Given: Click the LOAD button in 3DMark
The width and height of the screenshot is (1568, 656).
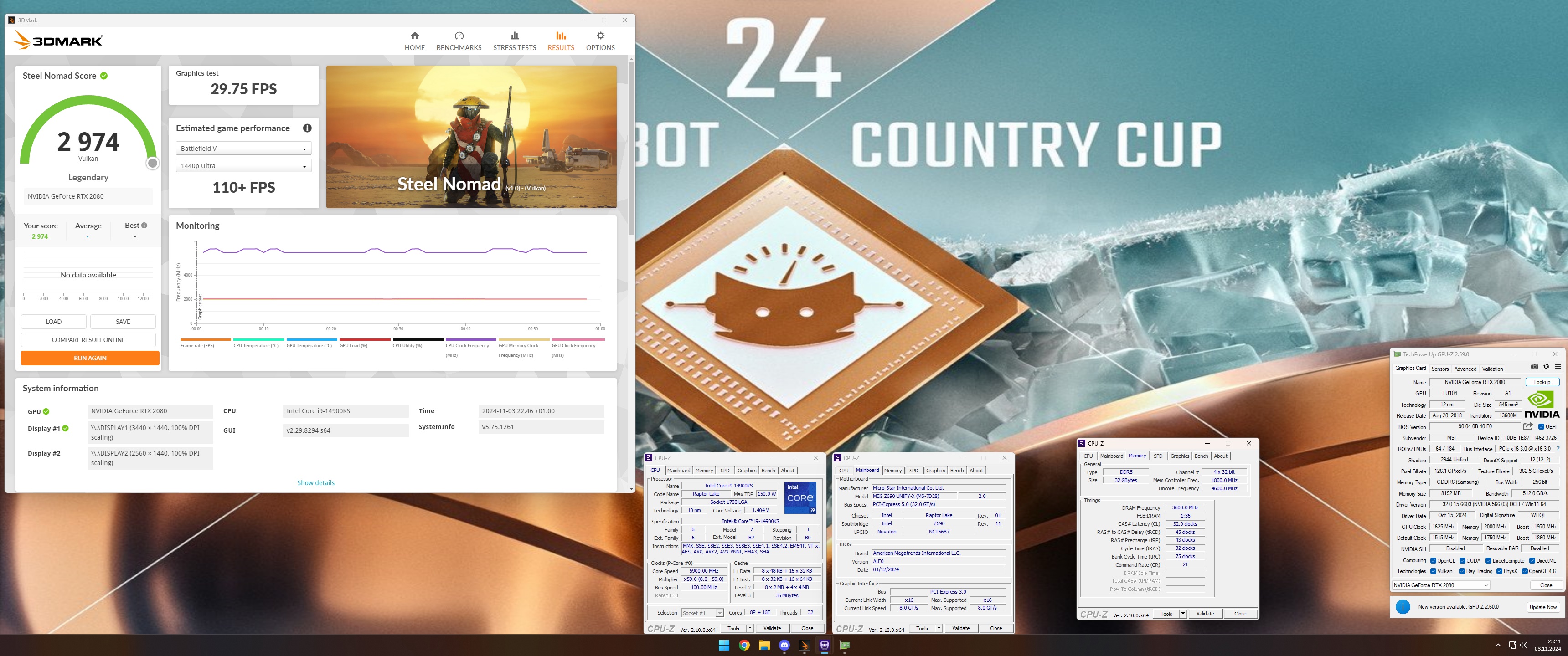Looking at the screenshot, I should pyautogui.click(x=54, y=321).
